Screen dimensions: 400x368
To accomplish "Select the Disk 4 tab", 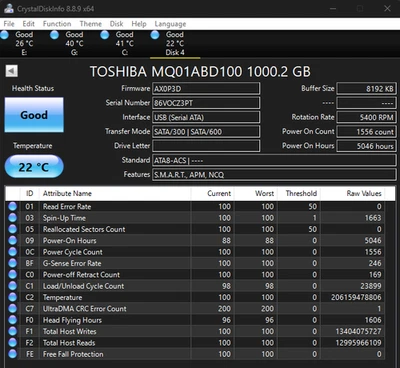I will pyautogui.click(x=175, y=43).
